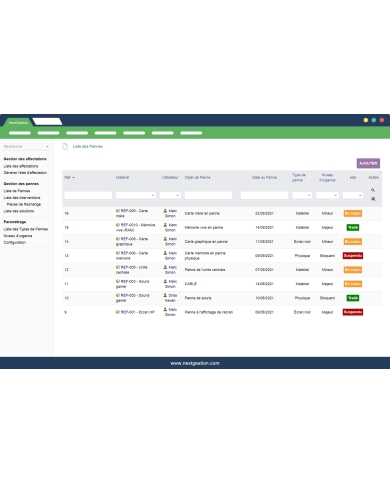
Task: Open Générer l'état d'affectation in sidebar
Action: click(x=25, y=173)
